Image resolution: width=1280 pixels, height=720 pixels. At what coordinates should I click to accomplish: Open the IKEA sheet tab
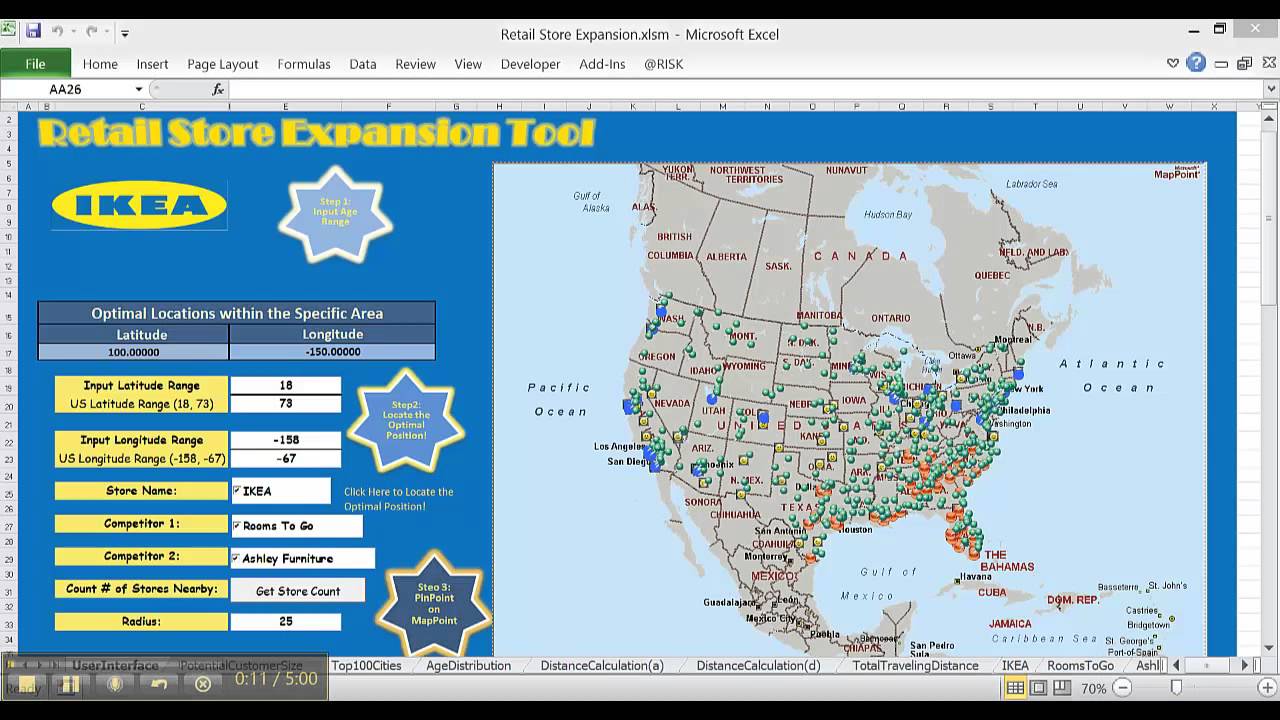(1015, 665)
